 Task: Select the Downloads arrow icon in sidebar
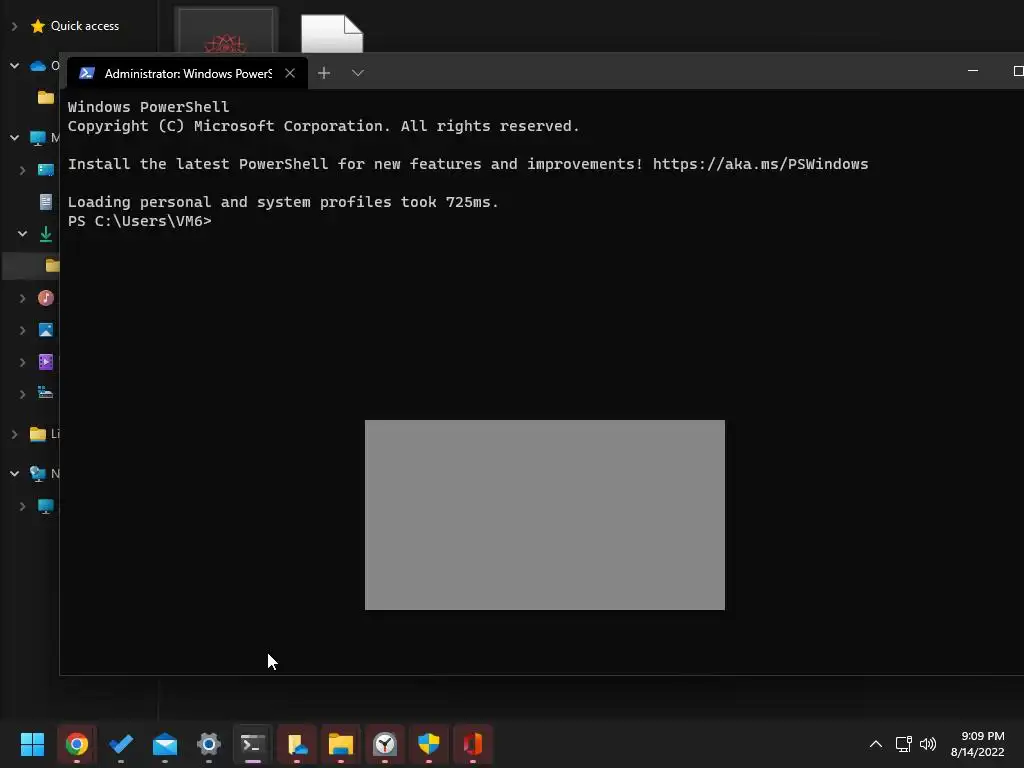point(46,234)
